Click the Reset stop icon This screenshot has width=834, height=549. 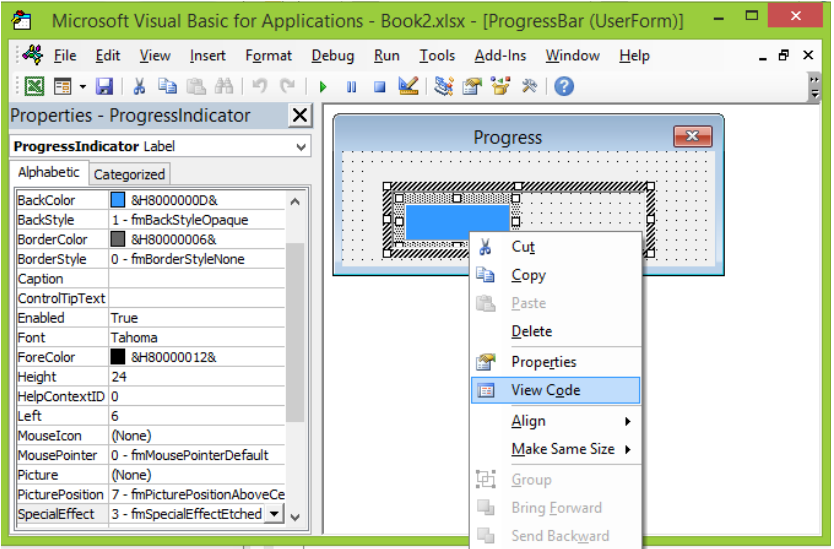pos(379,87)
